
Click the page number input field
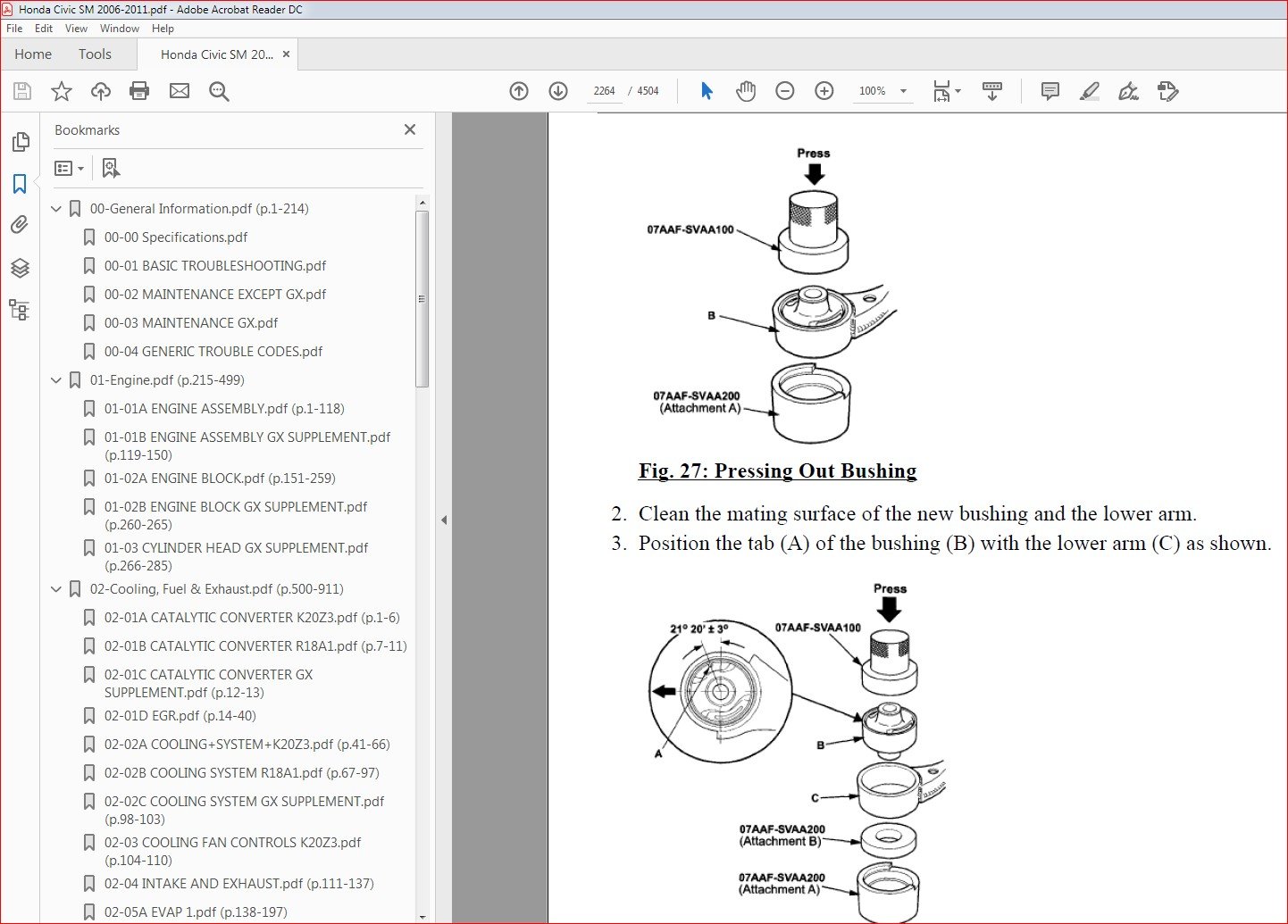point(605,91)
